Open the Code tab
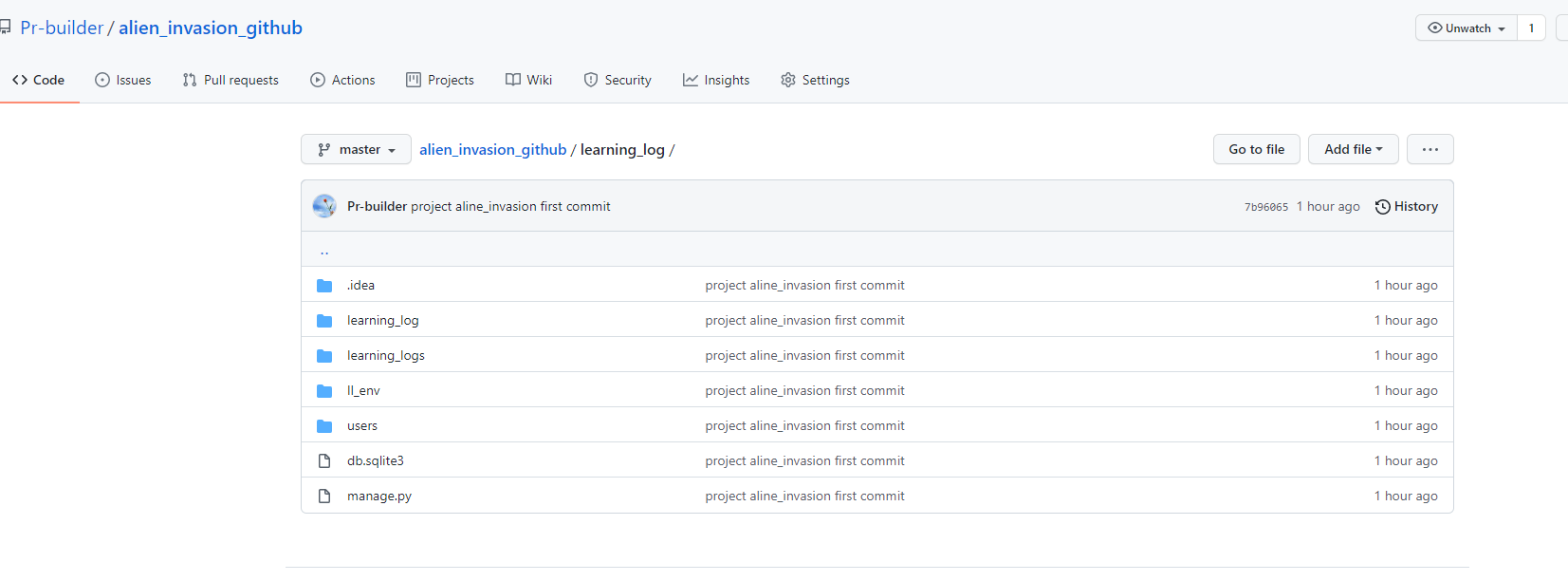This screenshot has height=581, width=1568. pyautogui.click(x=39, y=80)
